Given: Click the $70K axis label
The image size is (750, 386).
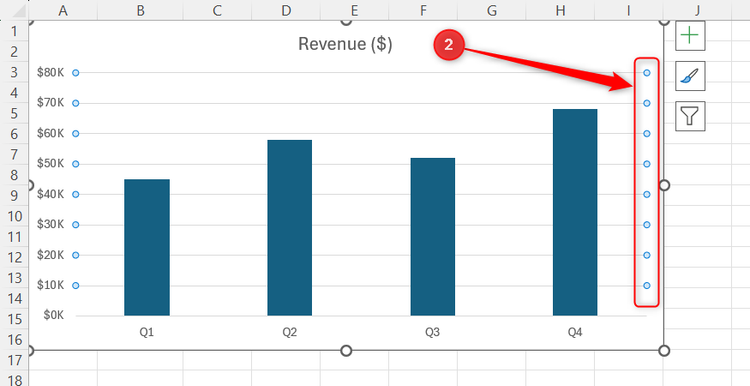Looking at the screenshot, I should tap(51, 103).
